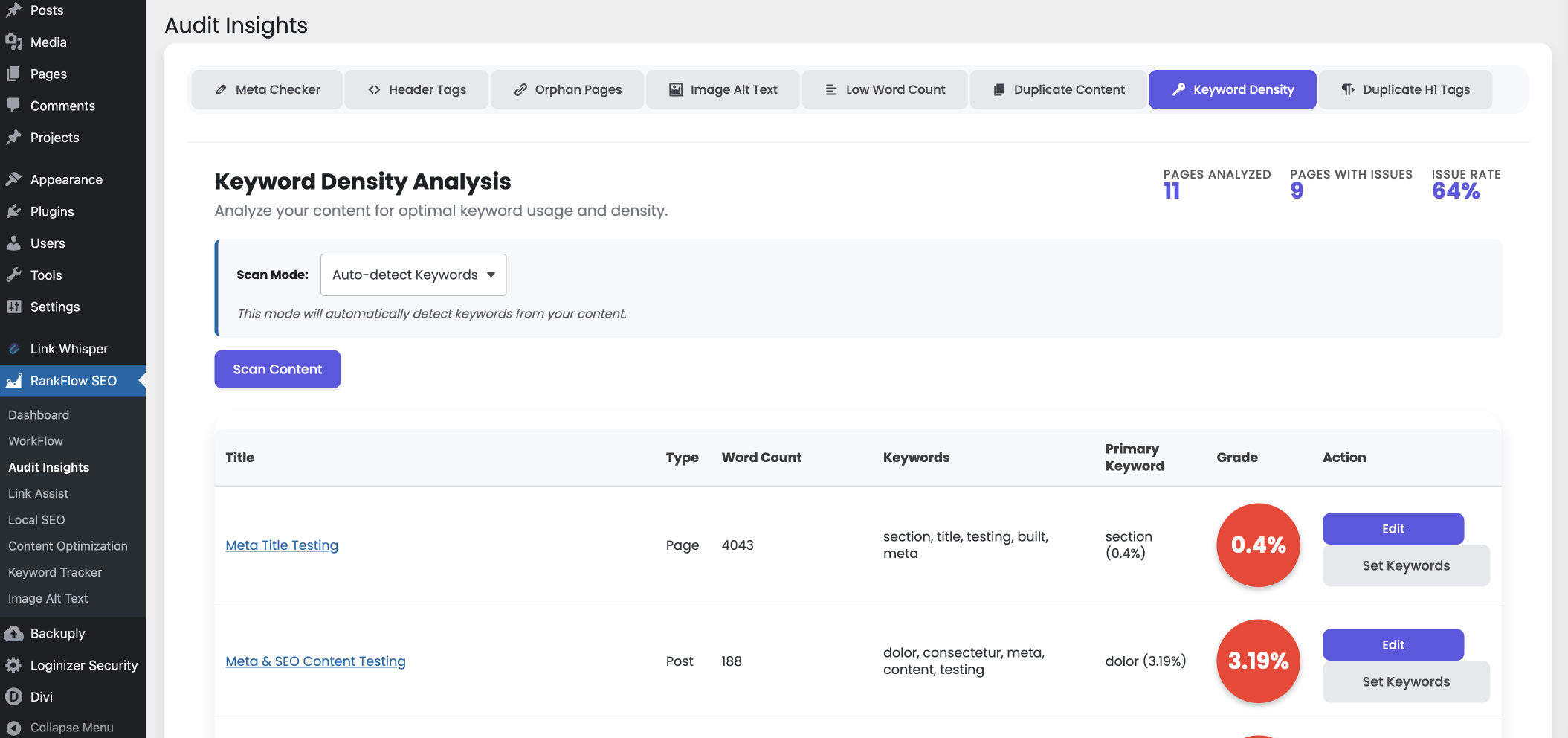Click the 'dolor (3.19%)' primary keyword cell
Screen dimensions: 1568x738
(x=1146, y=661)
